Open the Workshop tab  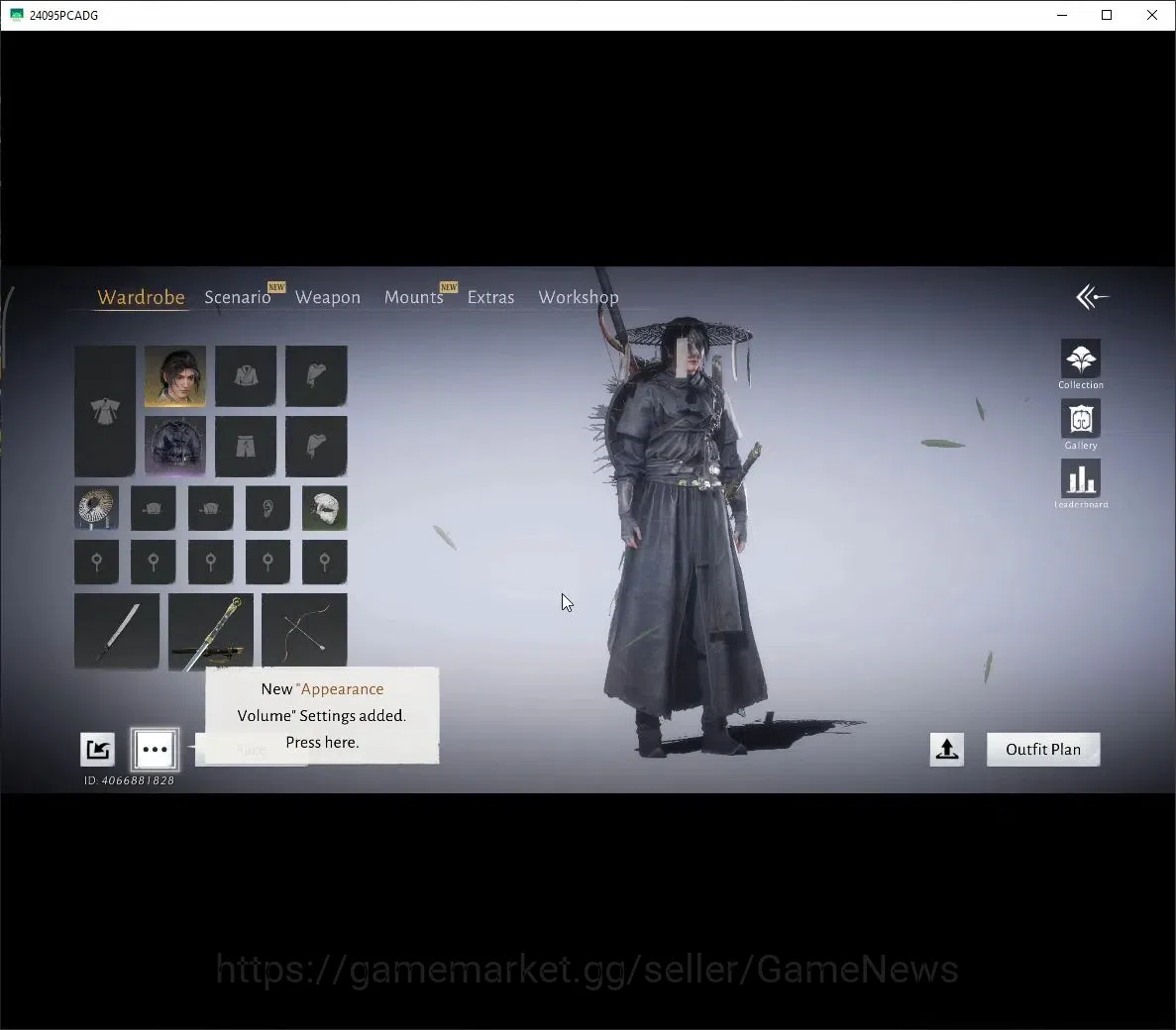click(579, 297)
